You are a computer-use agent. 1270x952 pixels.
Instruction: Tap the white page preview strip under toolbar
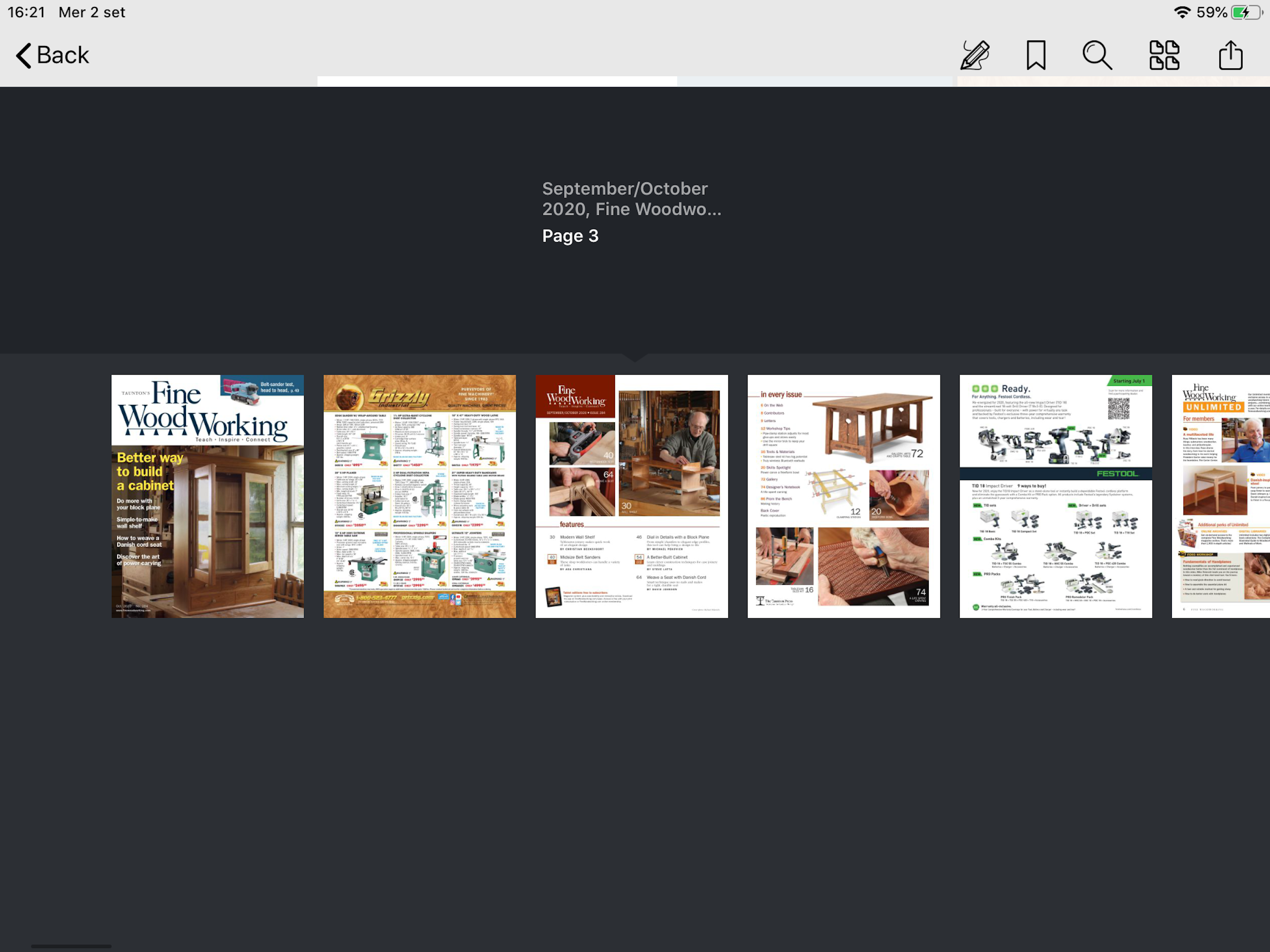pyautogui.click(x=496, y=81)
